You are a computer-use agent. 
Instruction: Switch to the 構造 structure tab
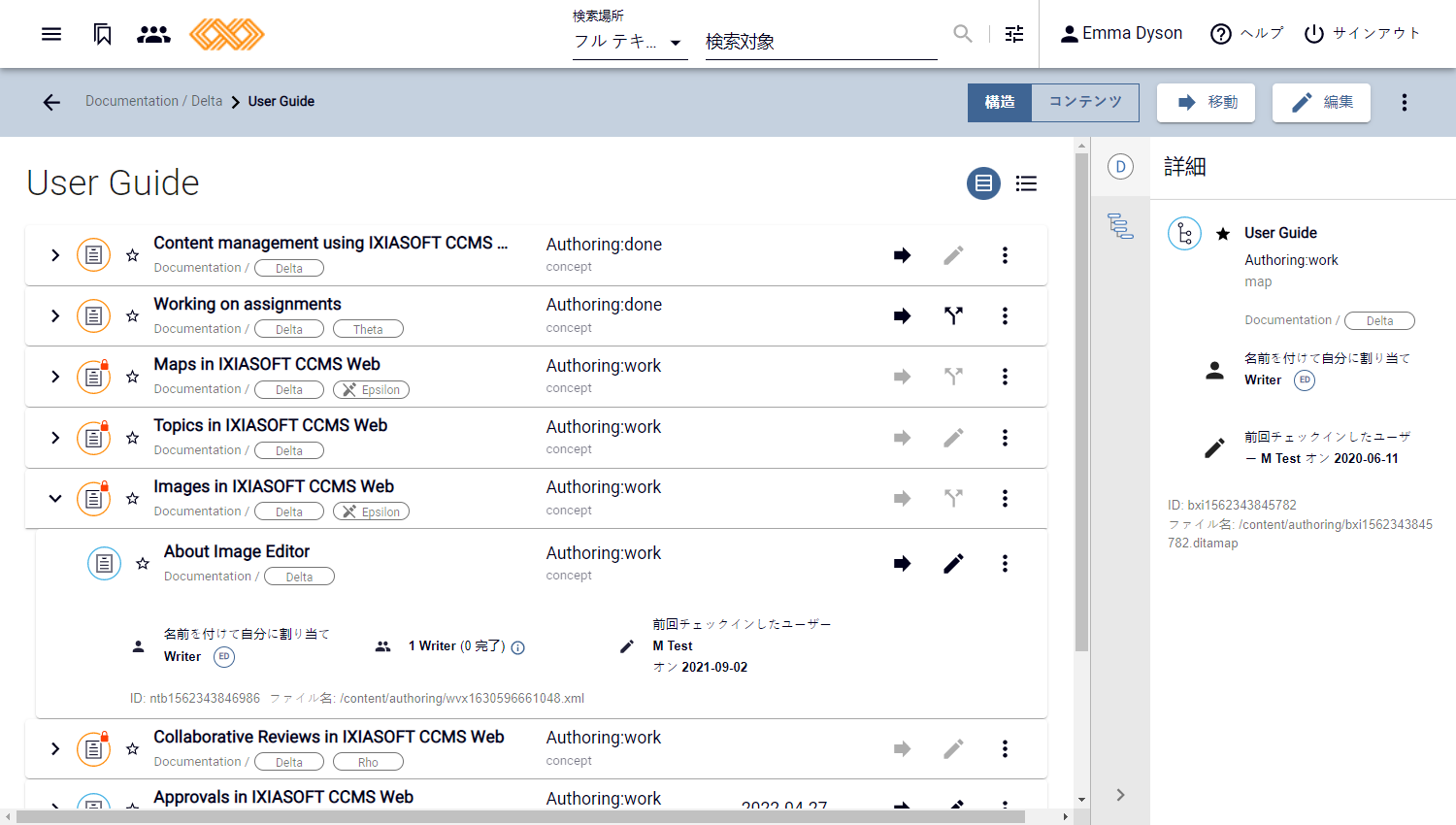pos(1000,102)
